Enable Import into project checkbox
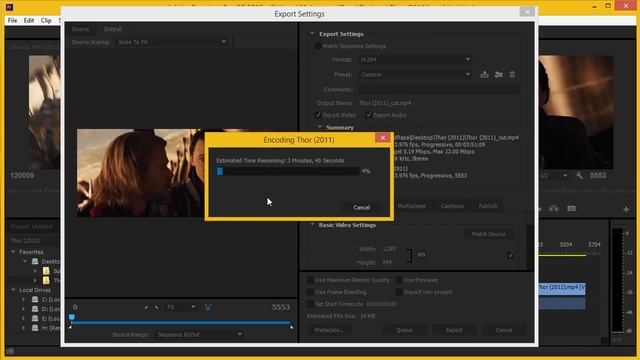The width and height of the screenshot is (640, 360). pyautogui.click(x=399, y=292)
